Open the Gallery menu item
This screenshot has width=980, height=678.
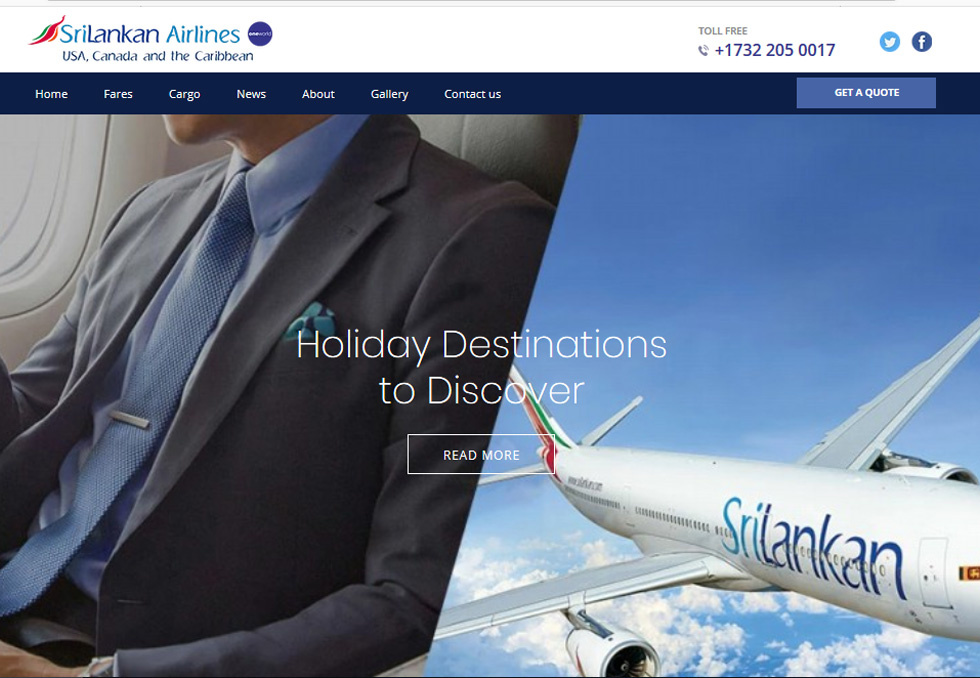click(x=389, y=94)
